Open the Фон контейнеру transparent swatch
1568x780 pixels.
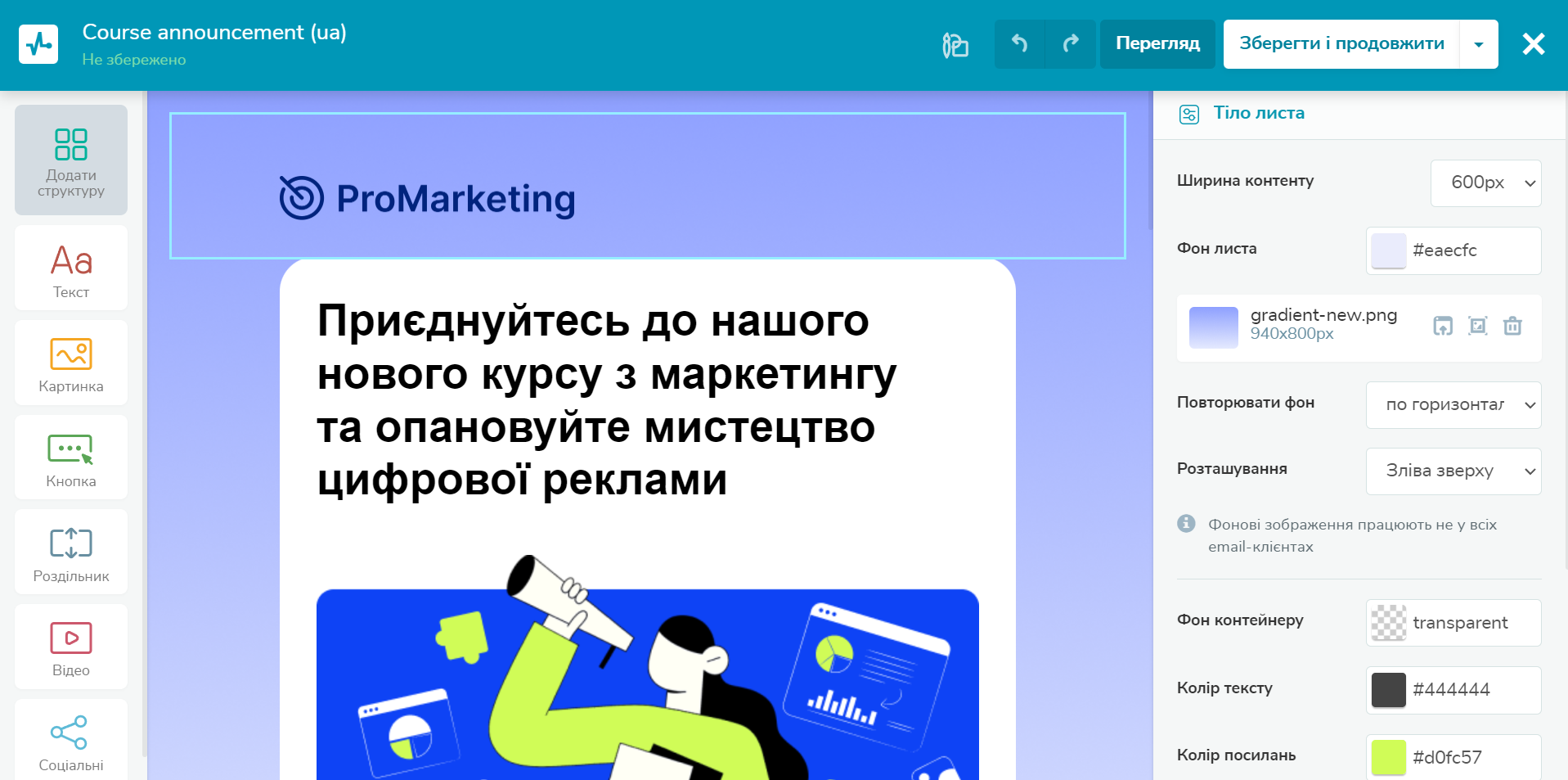[x=1389, y=623]
